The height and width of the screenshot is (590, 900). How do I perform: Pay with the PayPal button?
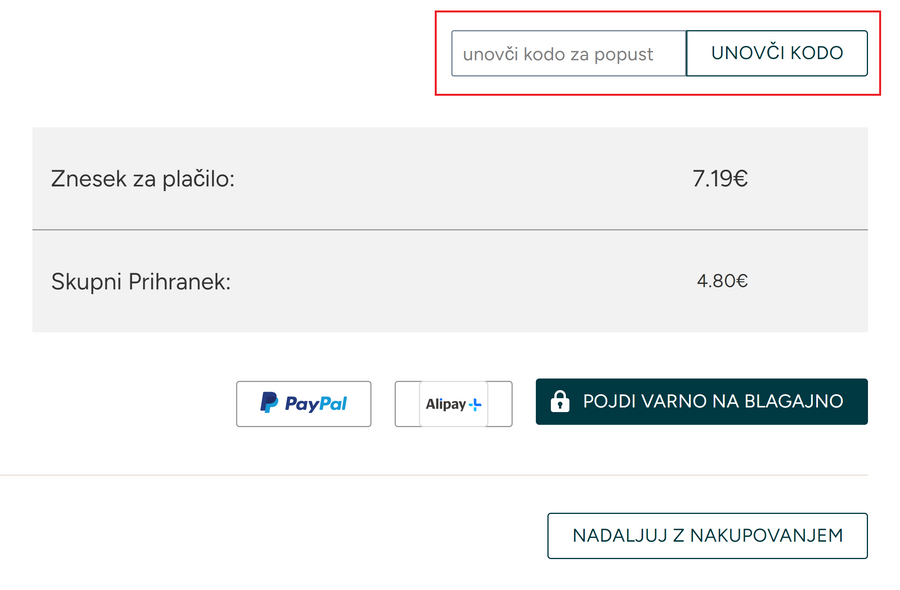303,404
